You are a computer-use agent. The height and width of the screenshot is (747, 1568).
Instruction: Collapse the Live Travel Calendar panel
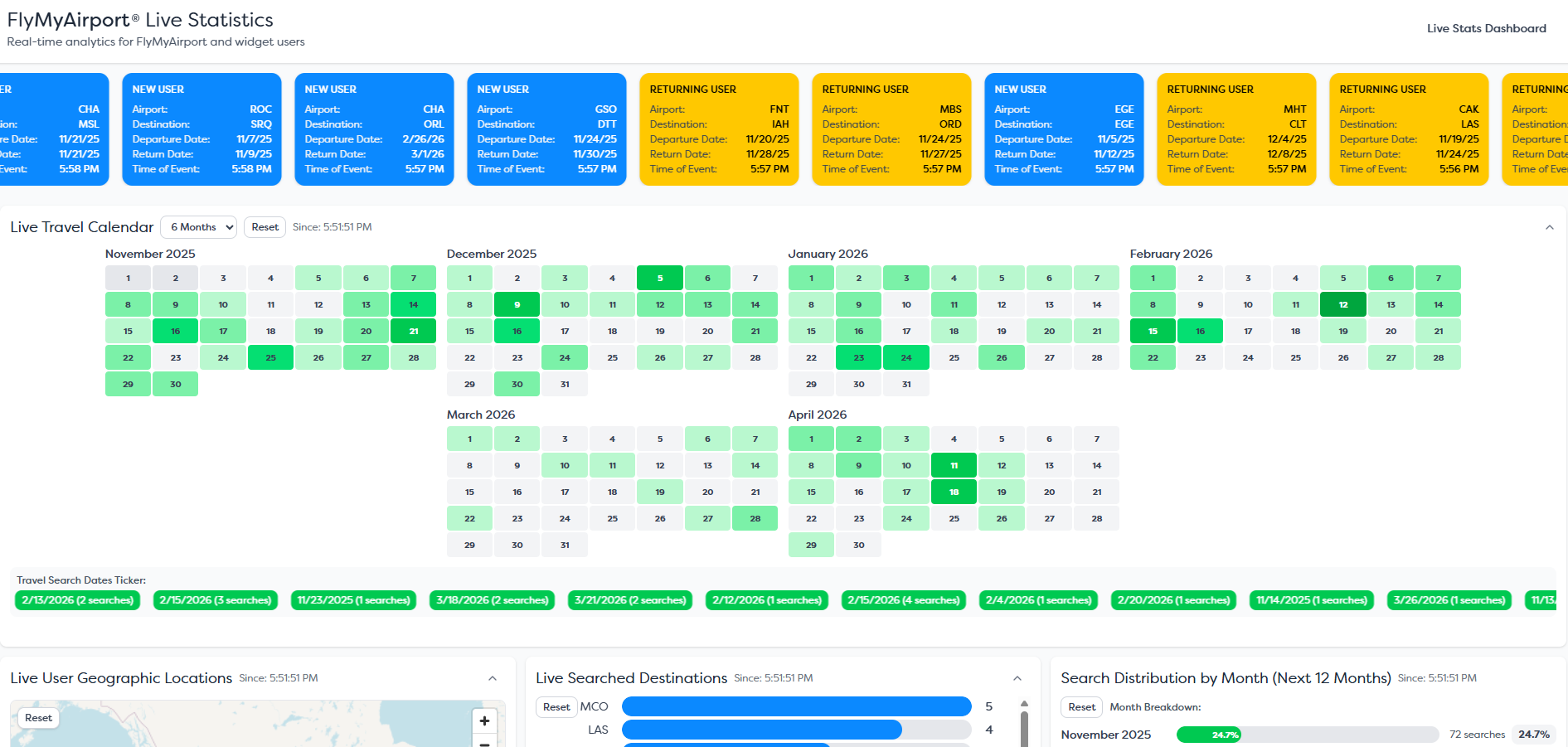pyautogui.click(x=1549, y=228)
